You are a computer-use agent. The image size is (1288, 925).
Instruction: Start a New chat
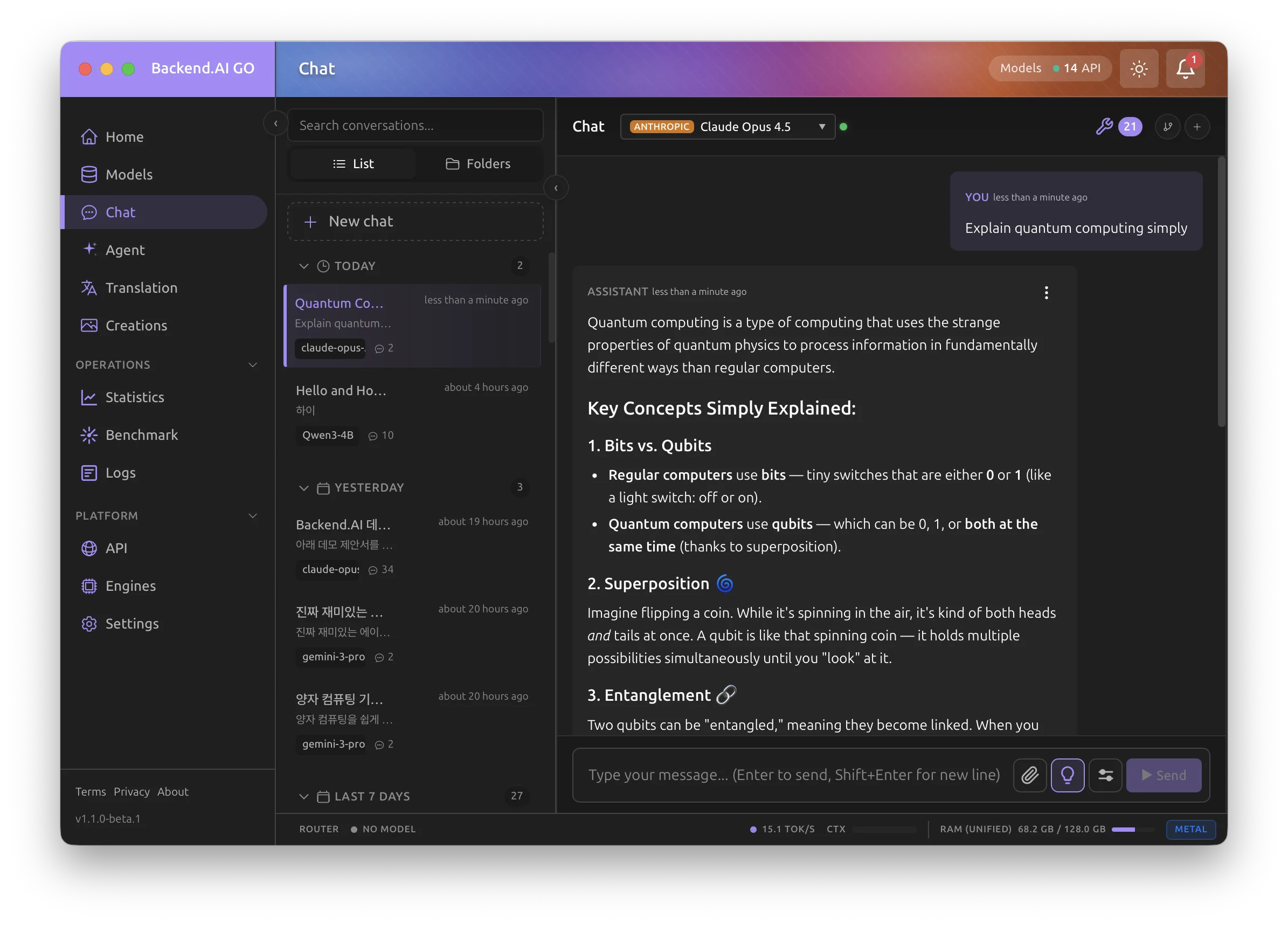[415, 221]
